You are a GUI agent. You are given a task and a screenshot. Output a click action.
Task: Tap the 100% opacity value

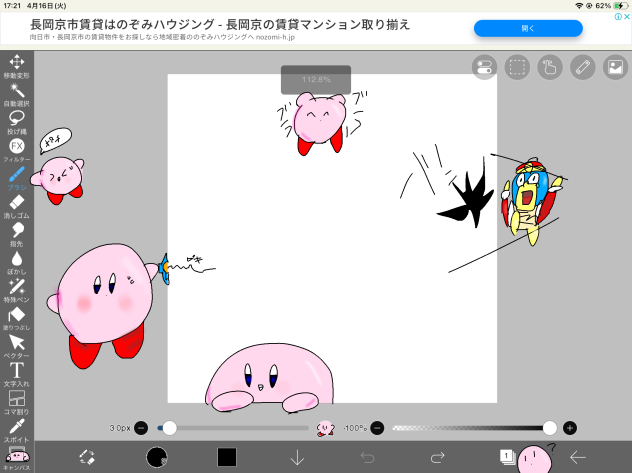click(355, 428)
